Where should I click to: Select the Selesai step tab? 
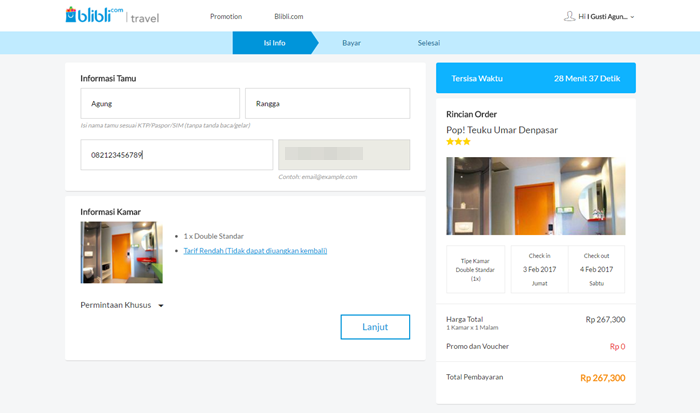tap(429, 43)
